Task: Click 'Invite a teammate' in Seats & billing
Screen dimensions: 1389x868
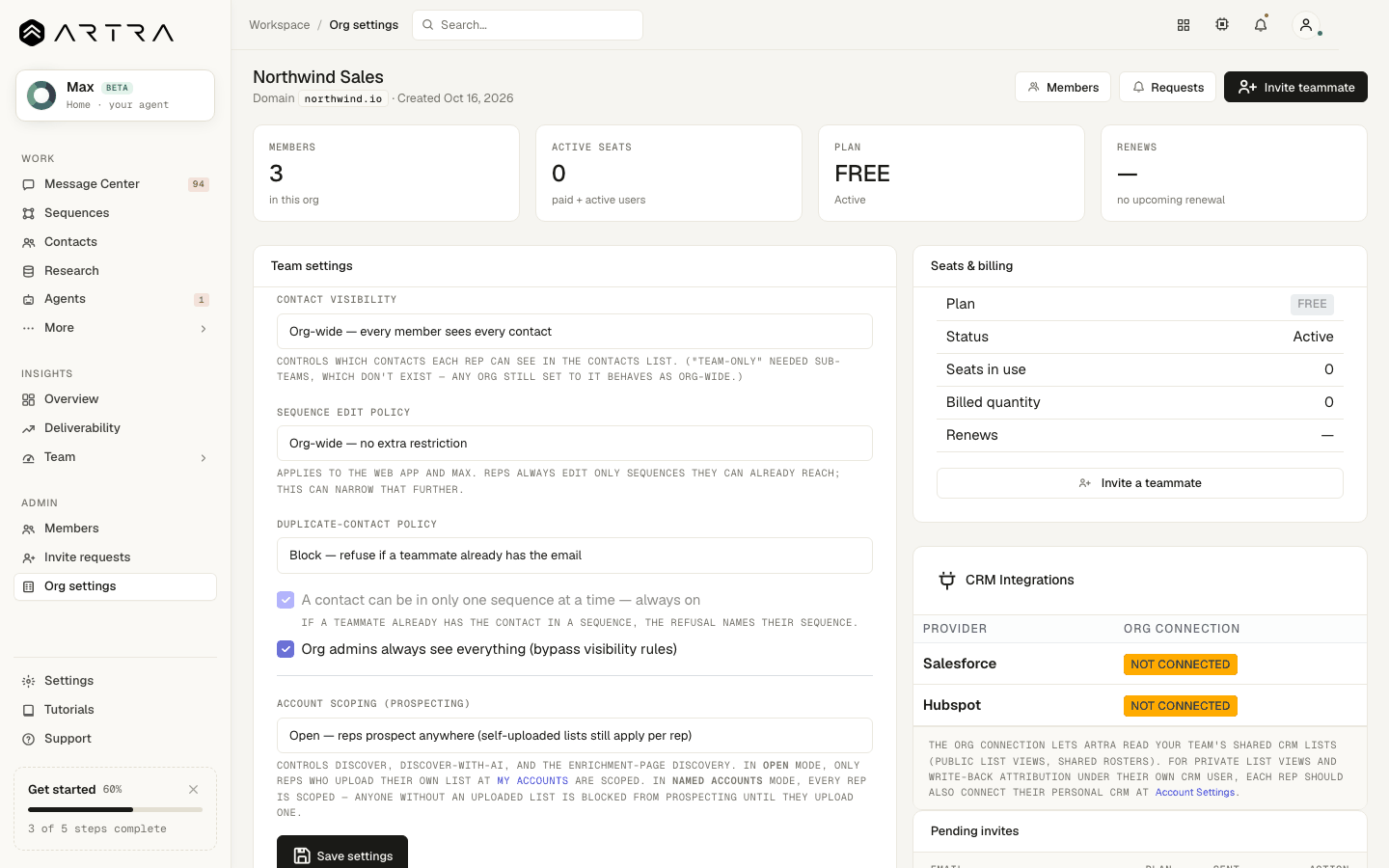Action: [x=1140, y=483]
